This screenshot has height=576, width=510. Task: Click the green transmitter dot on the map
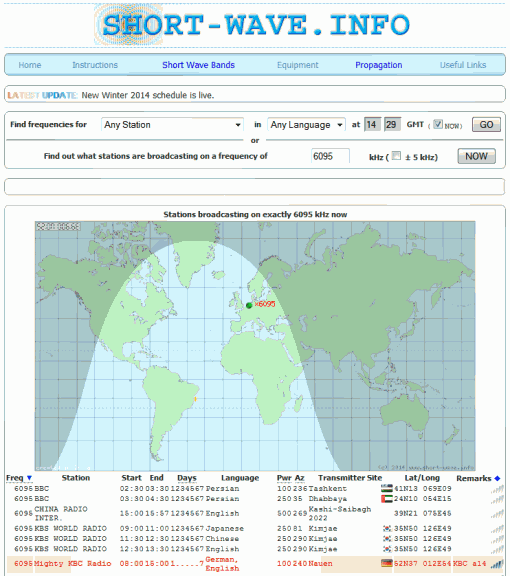coord(249,305)
